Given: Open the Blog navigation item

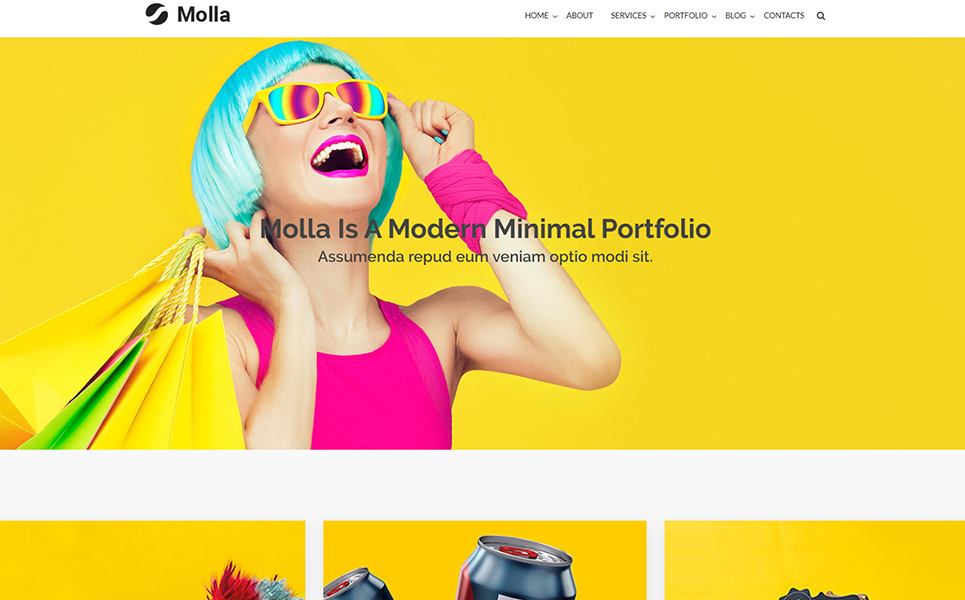Looking at the screenshot, I should [735, 15].
